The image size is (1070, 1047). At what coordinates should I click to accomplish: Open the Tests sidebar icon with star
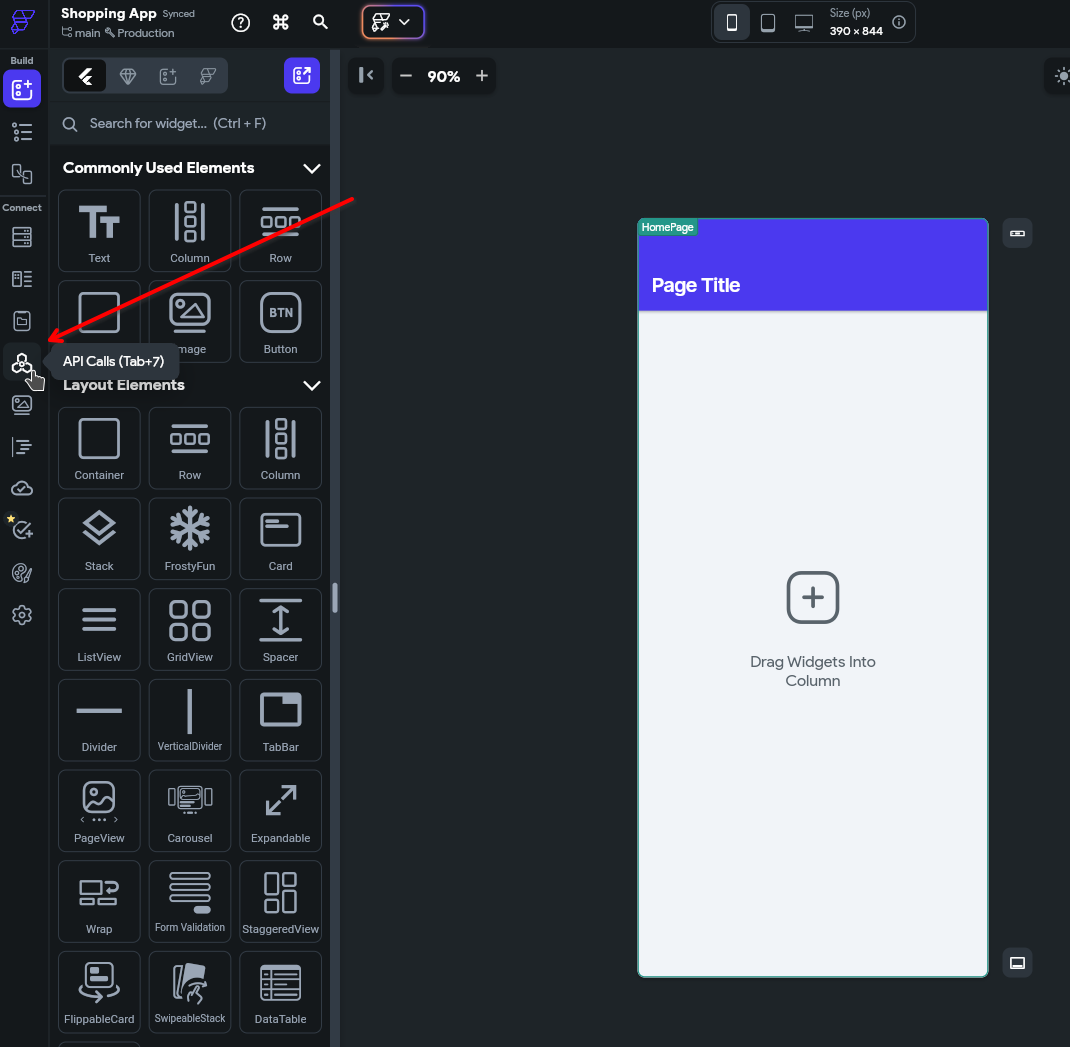pos(22,530)
